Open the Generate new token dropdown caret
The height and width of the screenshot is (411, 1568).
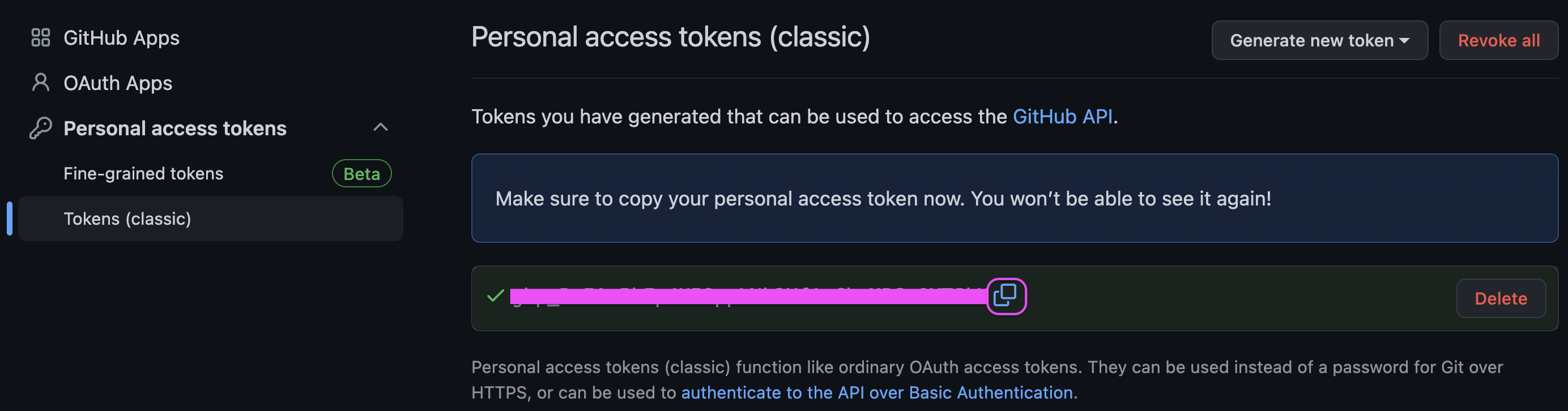pyautogui.click(x=1404, y=41)
